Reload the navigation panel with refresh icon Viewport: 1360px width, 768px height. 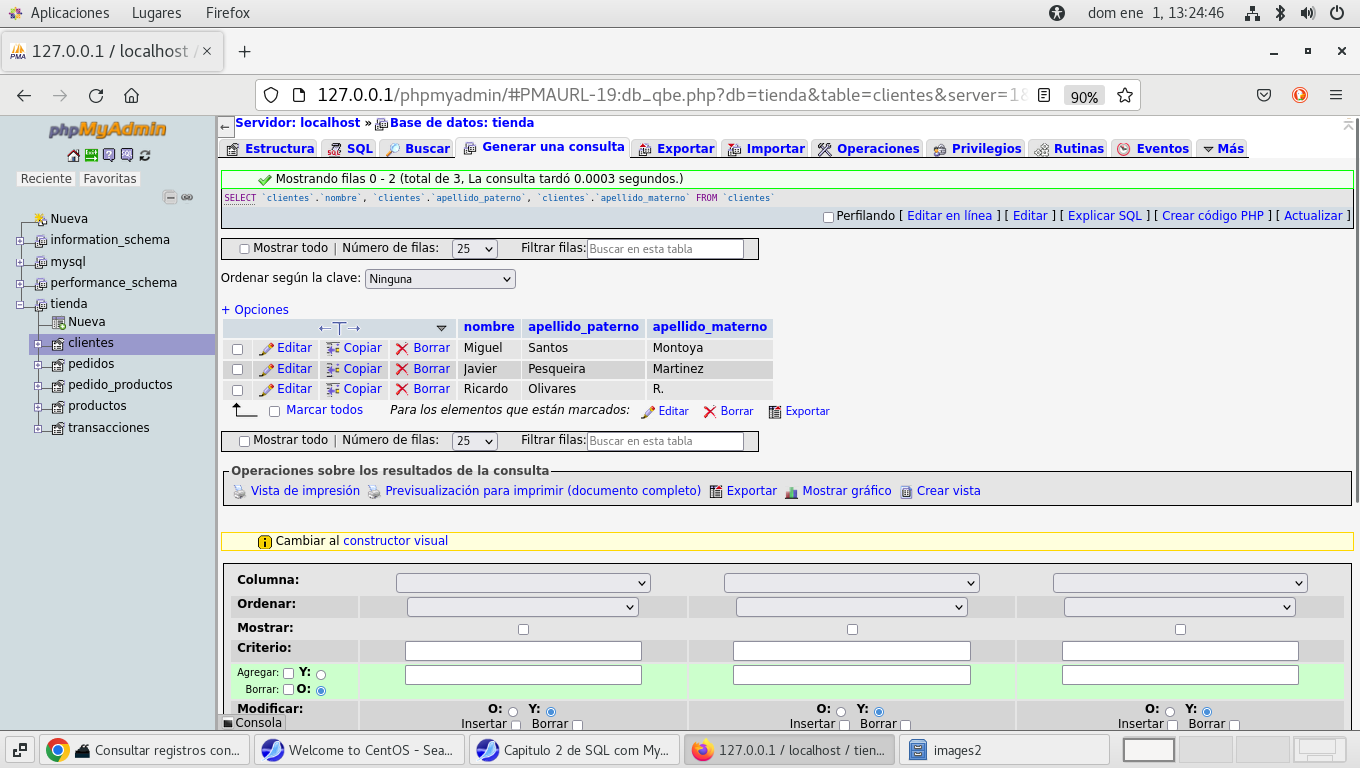pyautogui.click(x=145, y=155)
